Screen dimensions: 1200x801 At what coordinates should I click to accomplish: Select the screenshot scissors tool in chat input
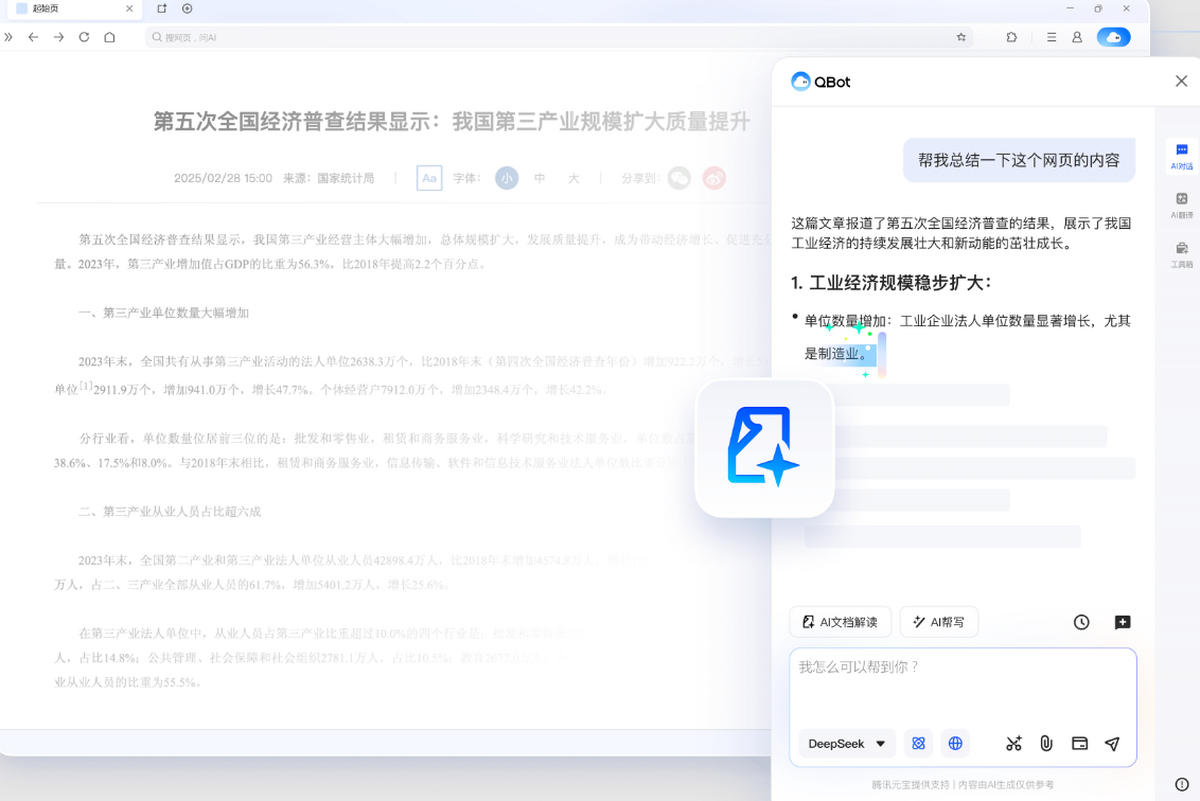pyautogui.click(x=1013, y=744)
